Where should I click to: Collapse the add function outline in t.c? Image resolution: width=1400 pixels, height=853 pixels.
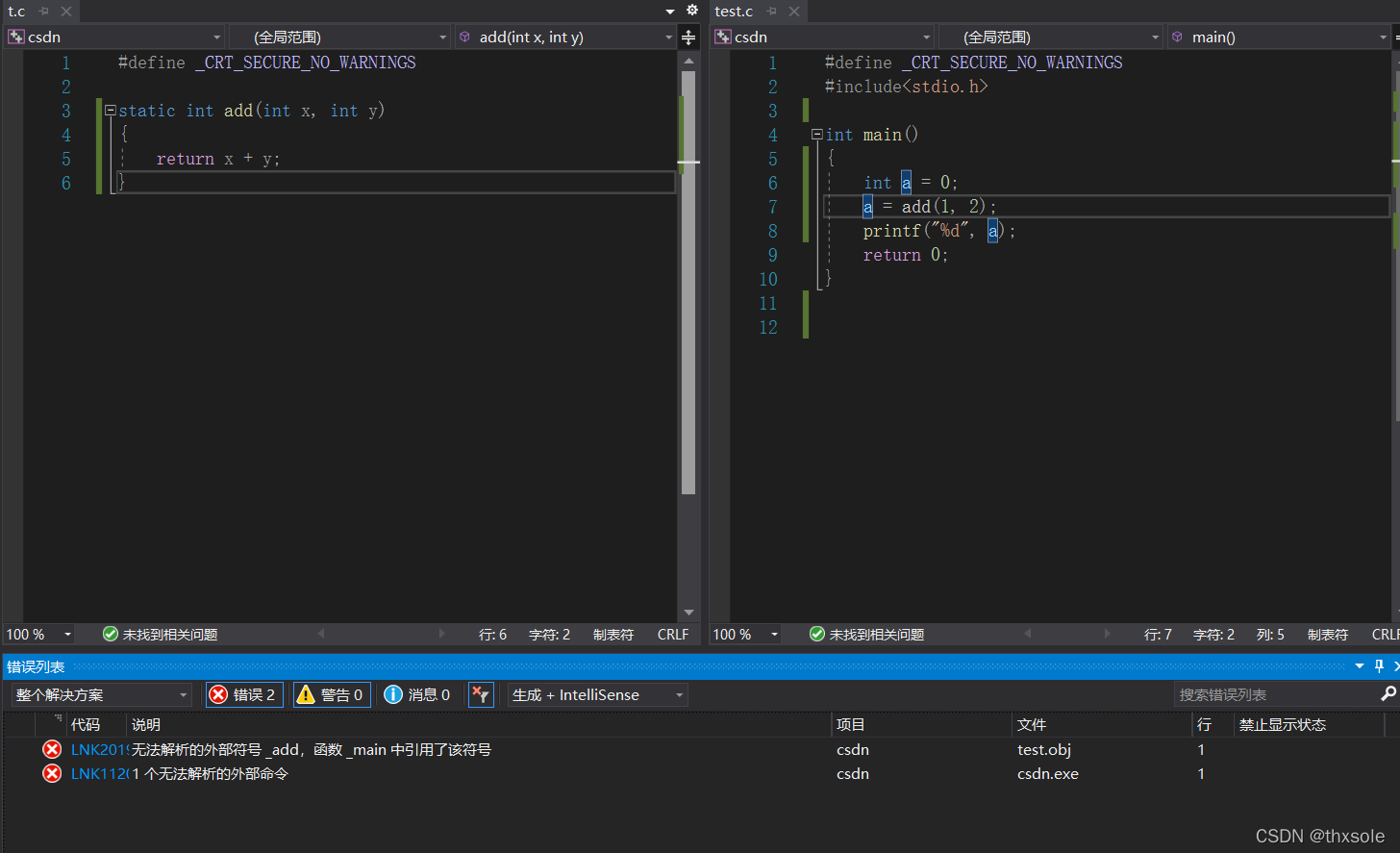point(111,111)
